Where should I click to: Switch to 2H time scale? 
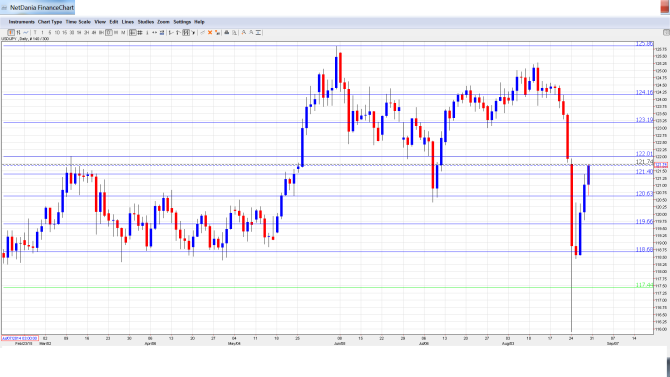tap(86, 32)
